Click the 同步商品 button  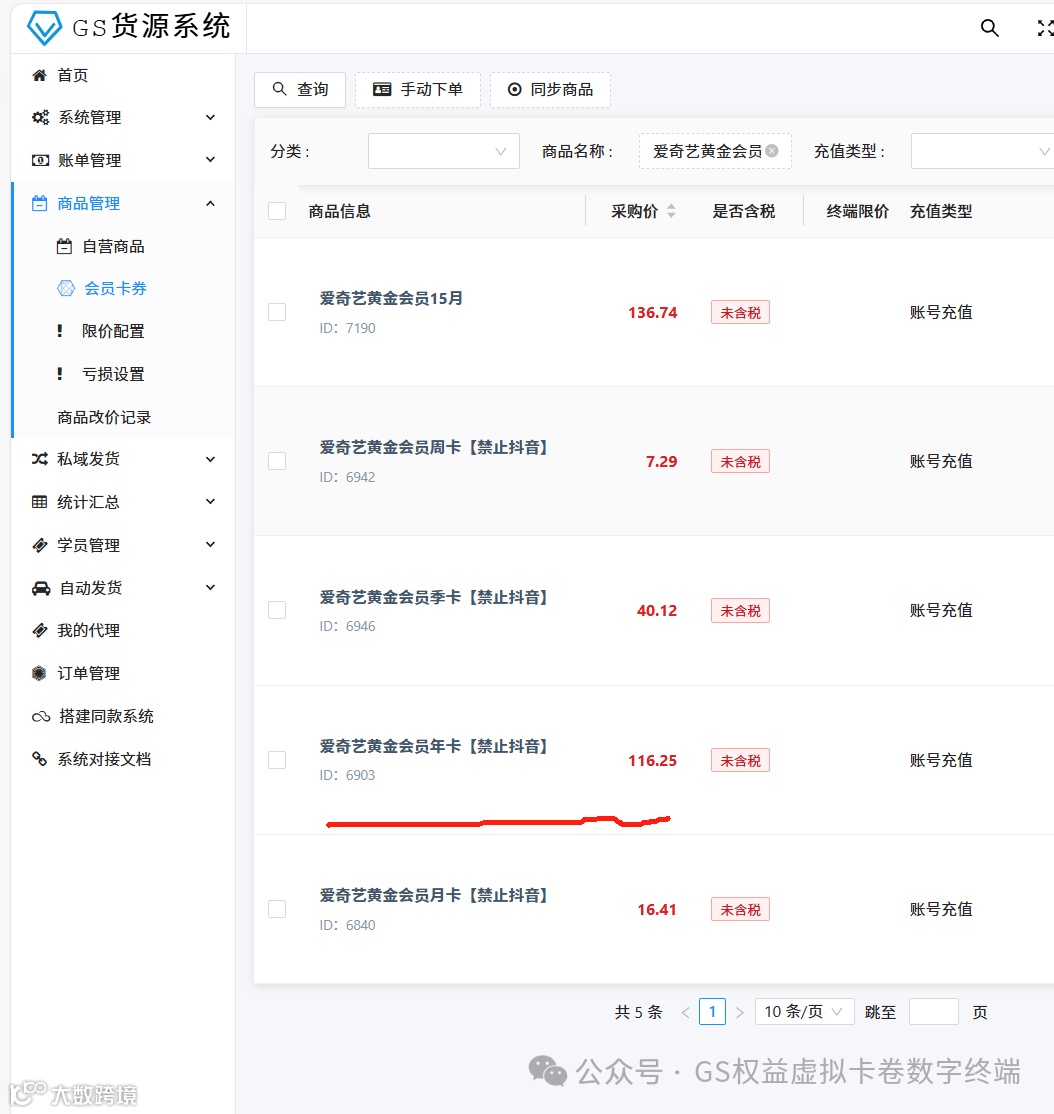pyautogui.click(x=550, y=90)
